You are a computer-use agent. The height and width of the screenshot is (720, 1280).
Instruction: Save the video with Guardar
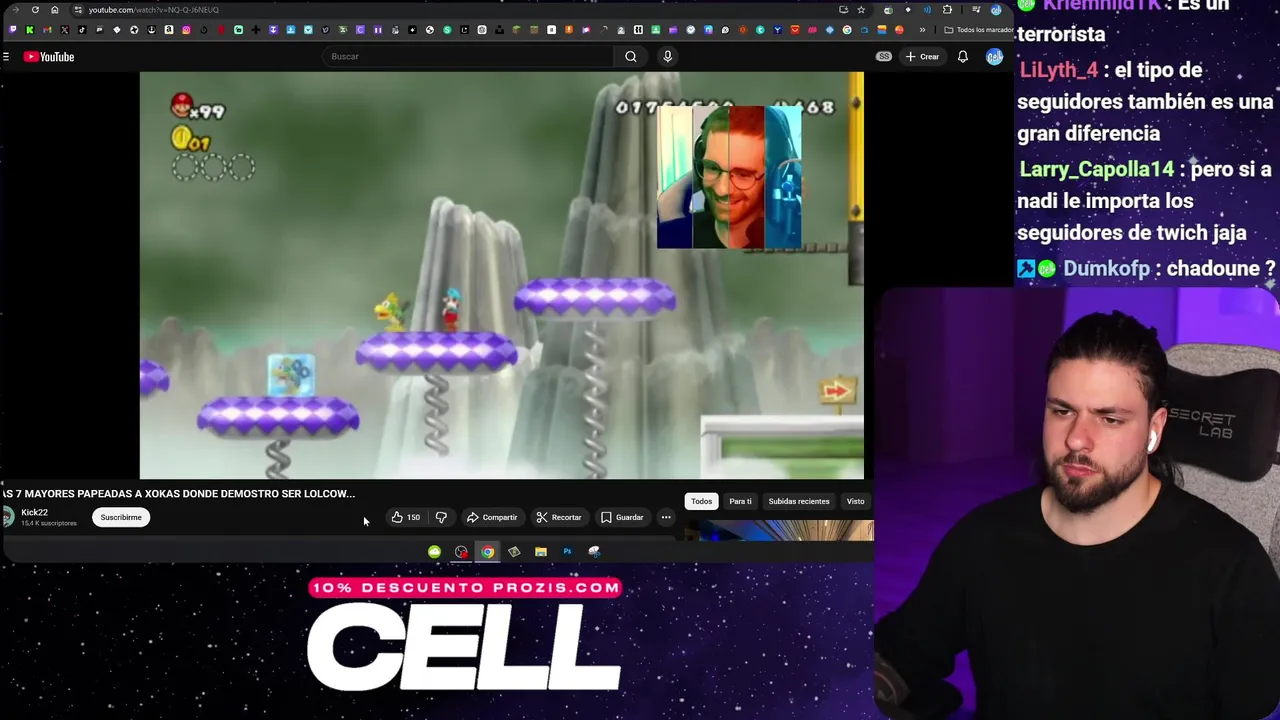point(622,517)
